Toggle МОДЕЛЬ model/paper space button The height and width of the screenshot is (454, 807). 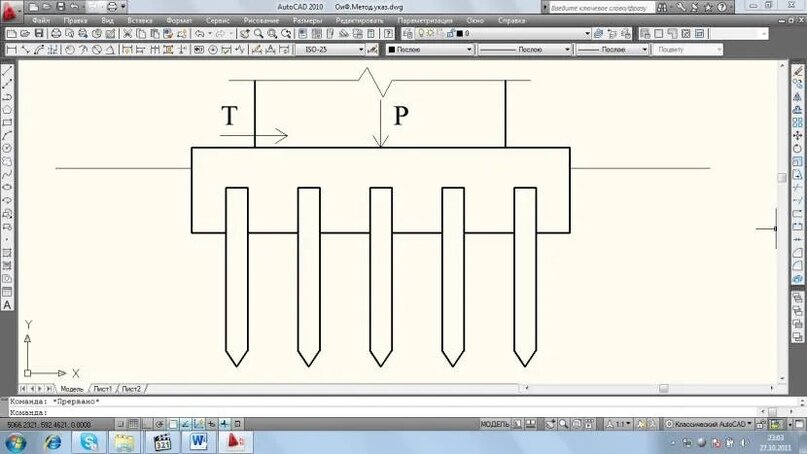(494, 424)
